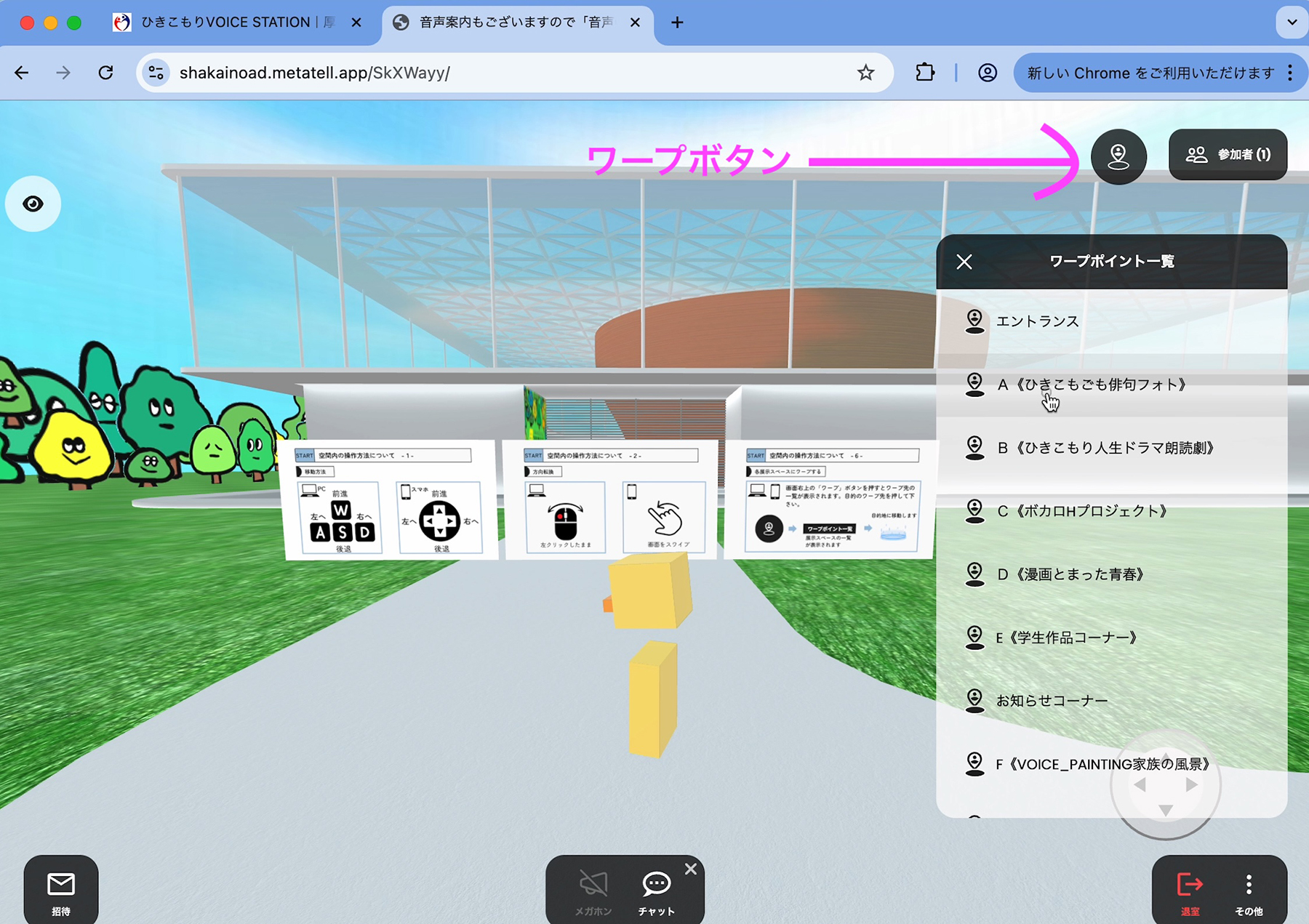
Task: Click the exit room (退室) button
Action: [x=1190, y=893]
